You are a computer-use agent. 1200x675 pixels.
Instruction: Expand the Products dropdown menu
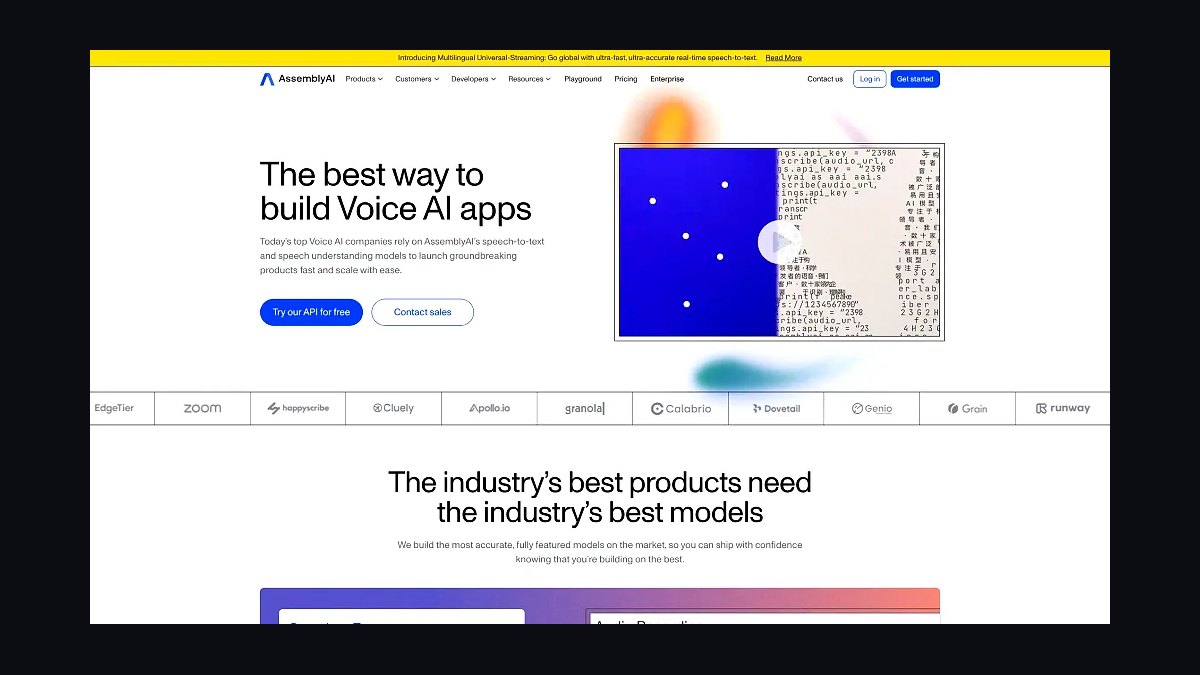364,79
